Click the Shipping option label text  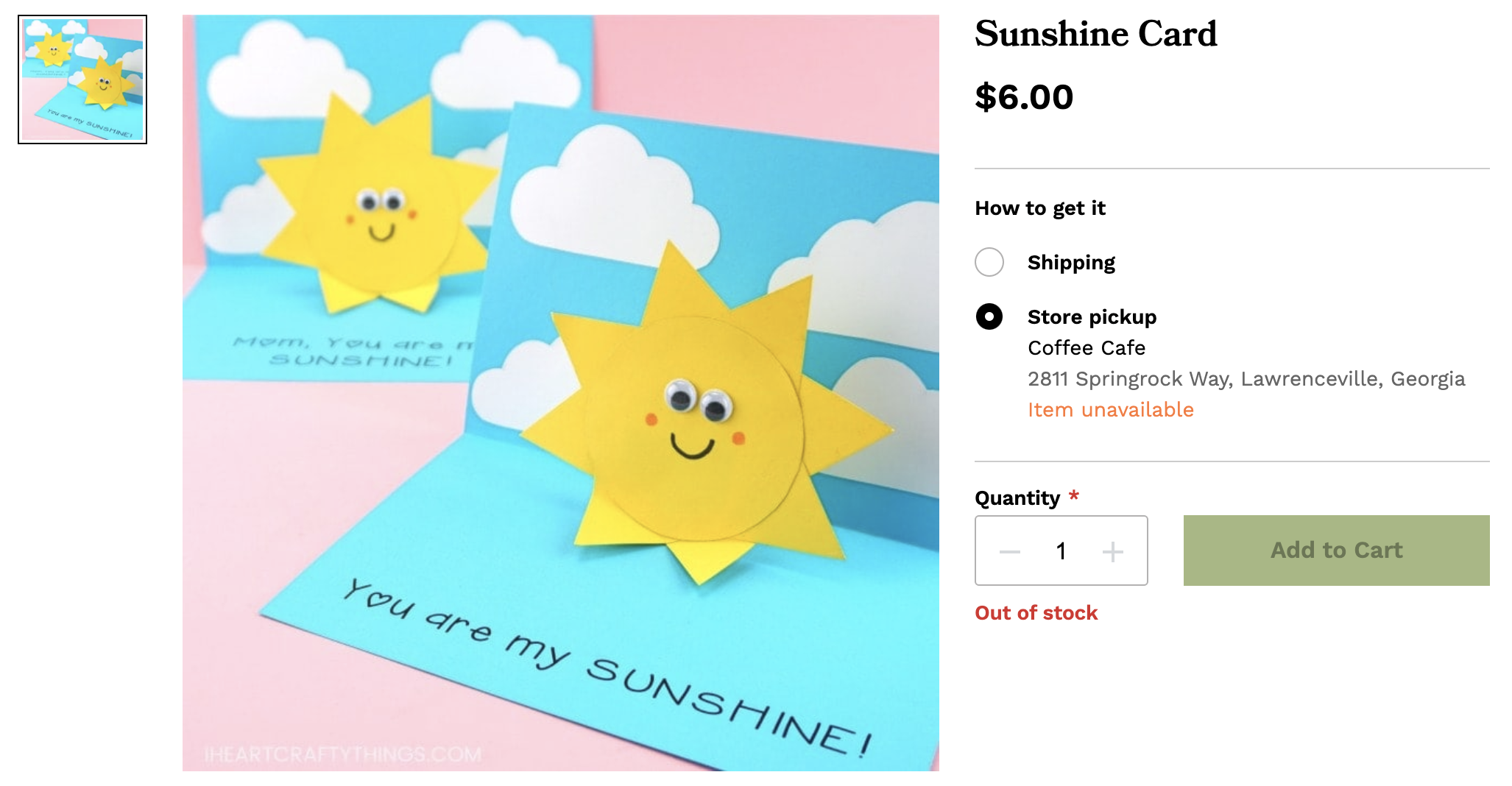1071,263
